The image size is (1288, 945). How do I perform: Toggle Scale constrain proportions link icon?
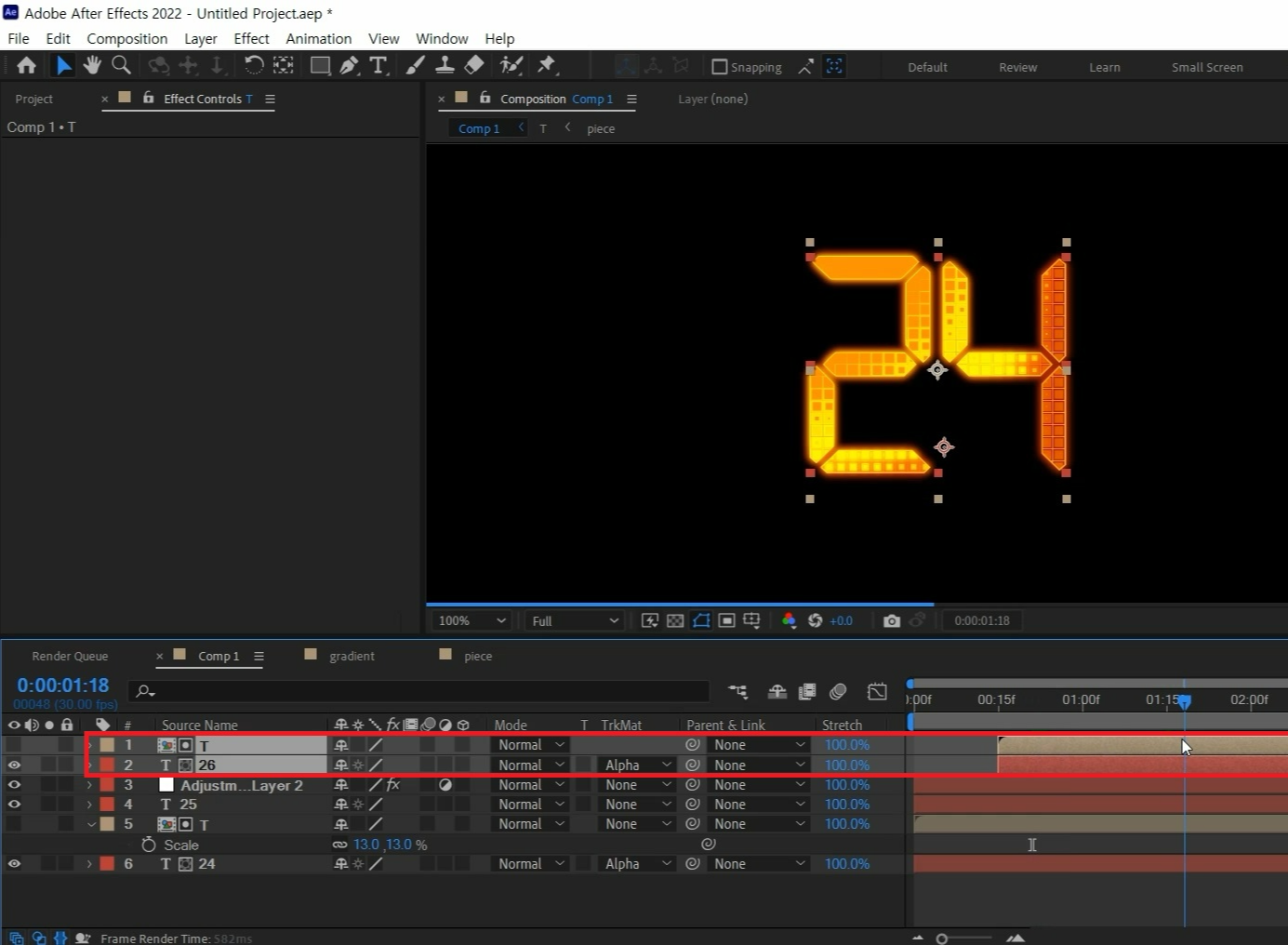point(339,845)
